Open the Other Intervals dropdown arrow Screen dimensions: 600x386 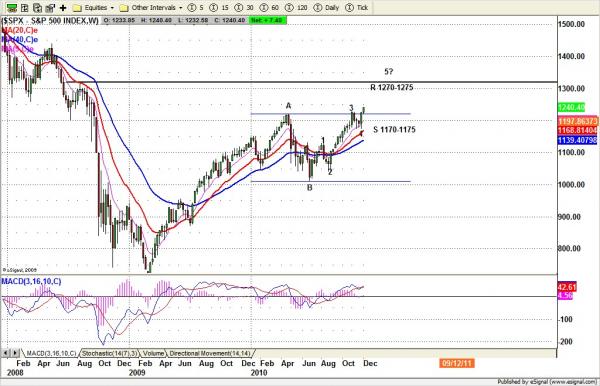click(181, 8)
